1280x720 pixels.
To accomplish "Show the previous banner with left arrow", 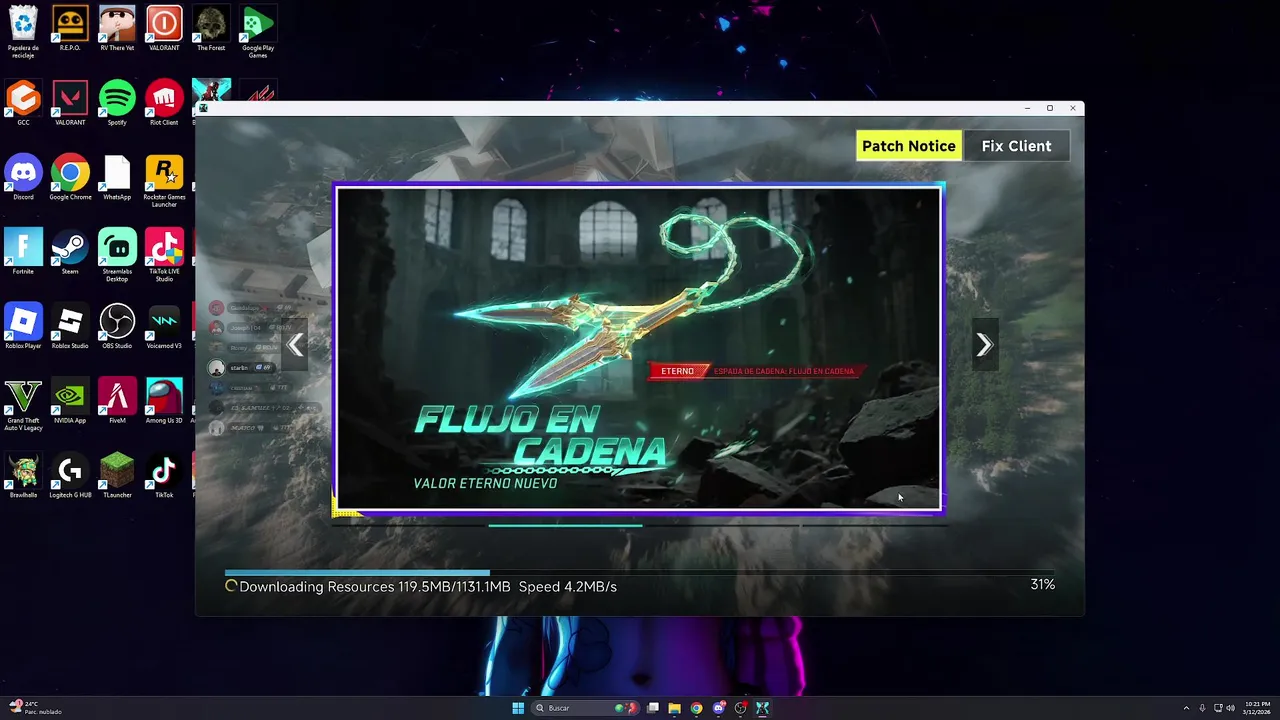I will tap(295, 345).
